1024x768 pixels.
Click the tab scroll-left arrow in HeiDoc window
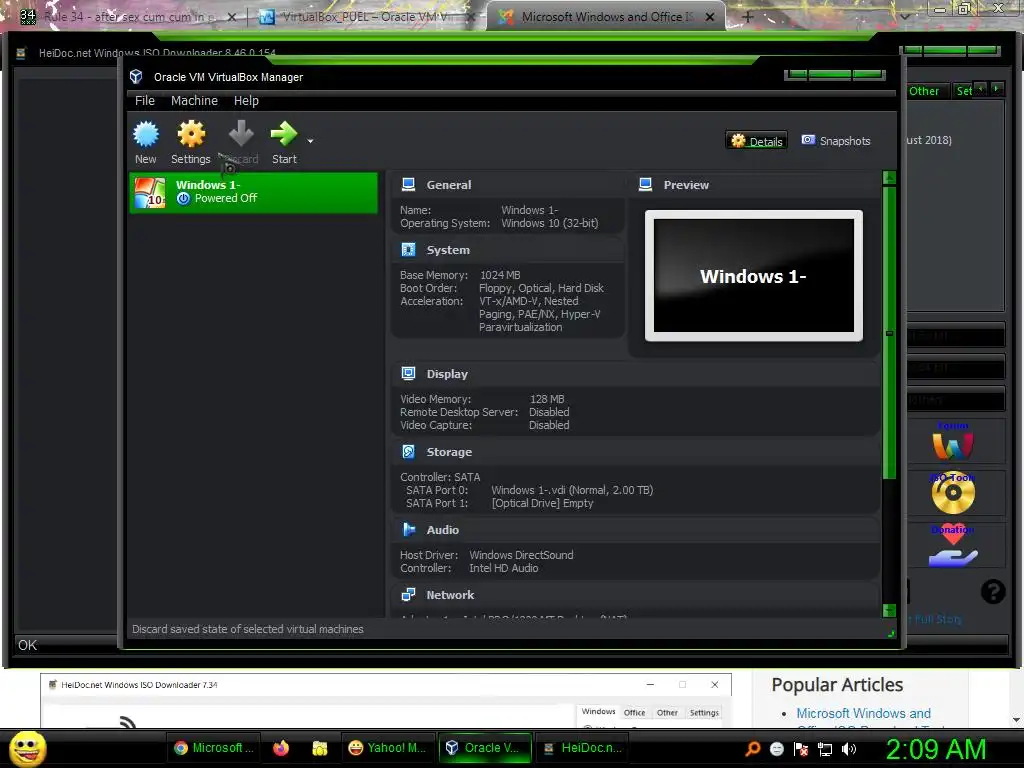pos(980,88)
